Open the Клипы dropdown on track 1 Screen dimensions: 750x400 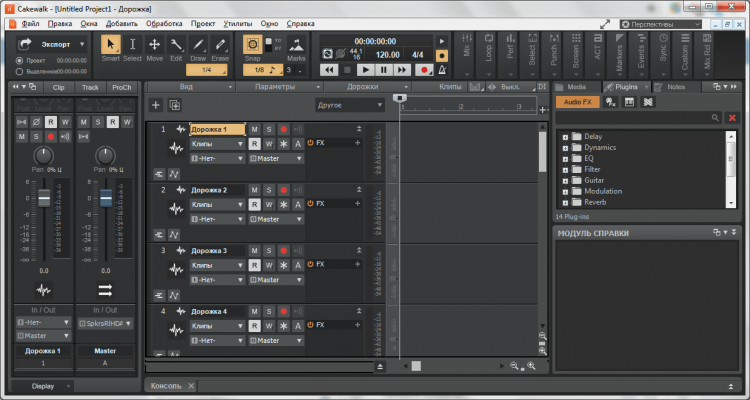coord(217,144)
